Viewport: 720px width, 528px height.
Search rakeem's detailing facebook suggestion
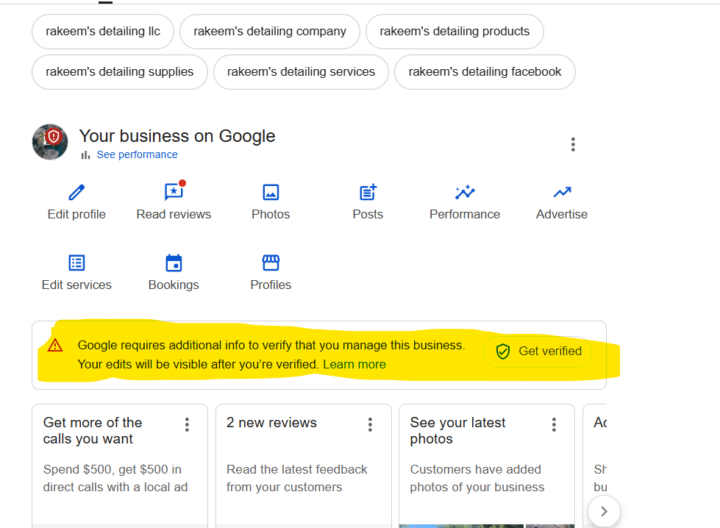coord(485,72)
